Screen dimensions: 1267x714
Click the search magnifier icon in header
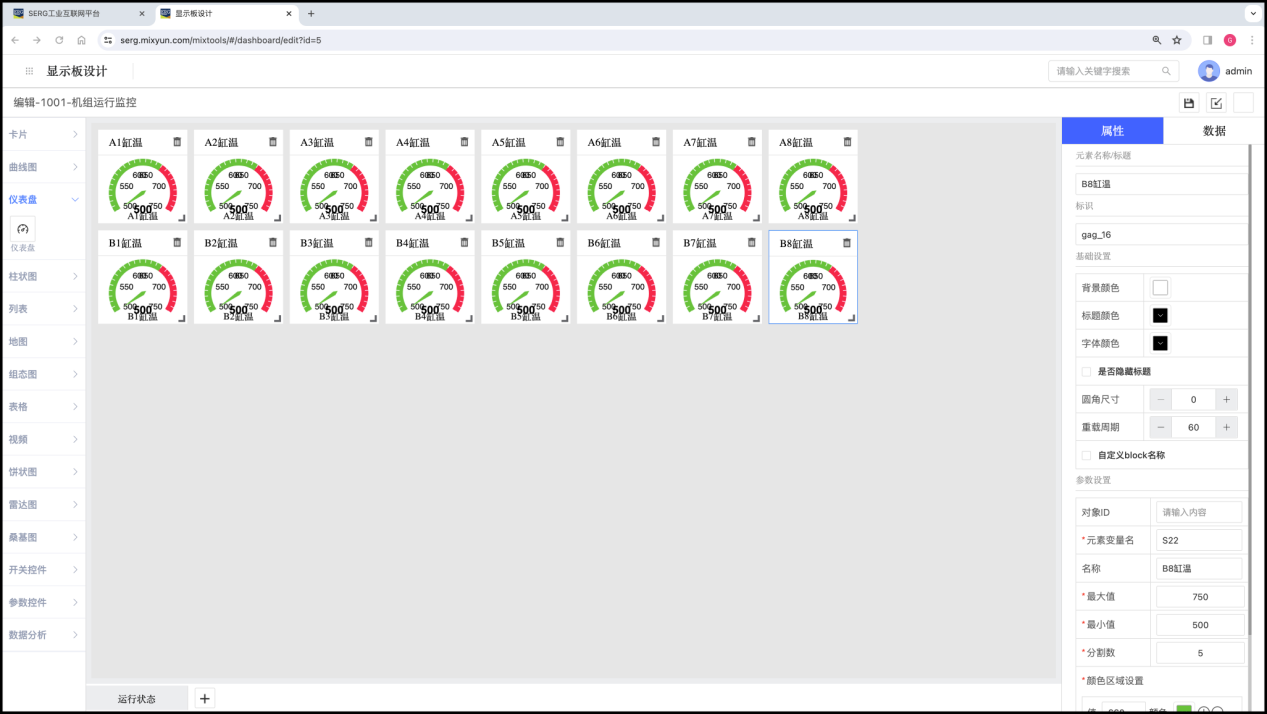pyautogui.click(x=1166, y=71)
